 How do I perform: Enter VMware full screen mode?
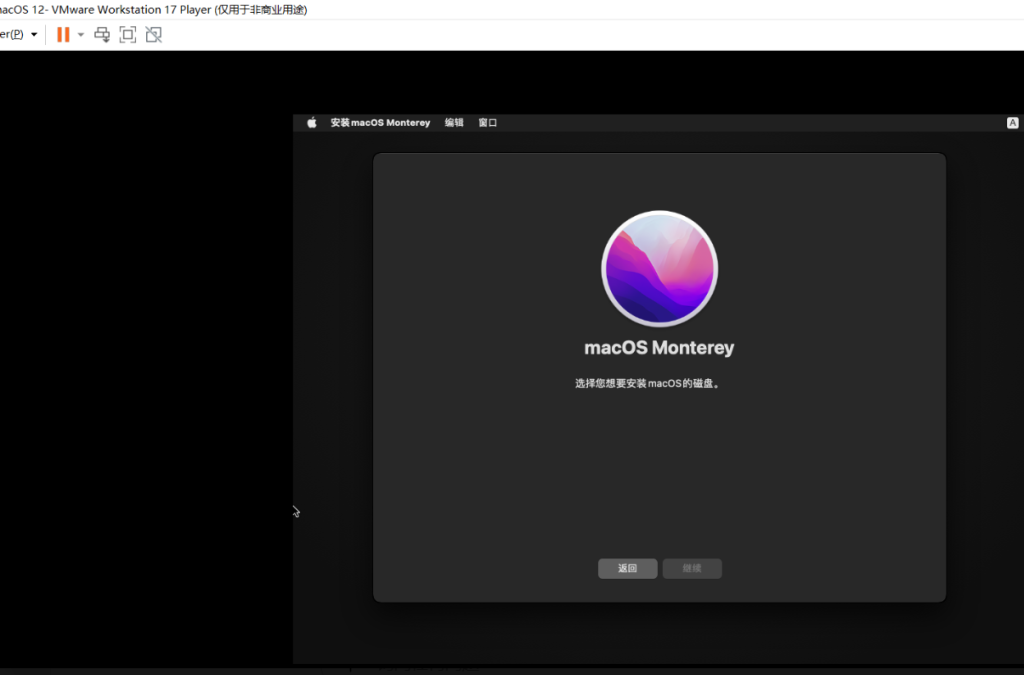pyautogui.click(x=128, y=35)
